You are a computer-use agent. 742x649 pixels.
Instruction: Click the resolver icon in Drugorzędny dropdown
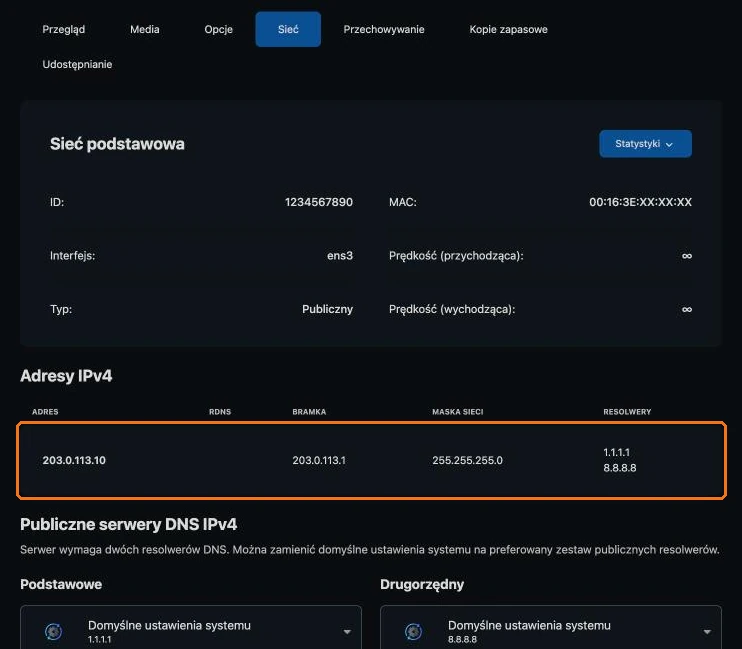414,631
